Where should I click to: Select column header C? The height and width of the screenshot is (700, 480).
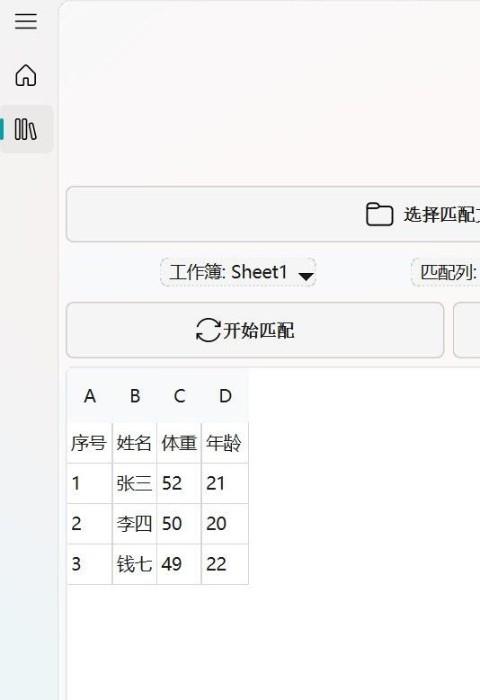(x=179, y=396)
